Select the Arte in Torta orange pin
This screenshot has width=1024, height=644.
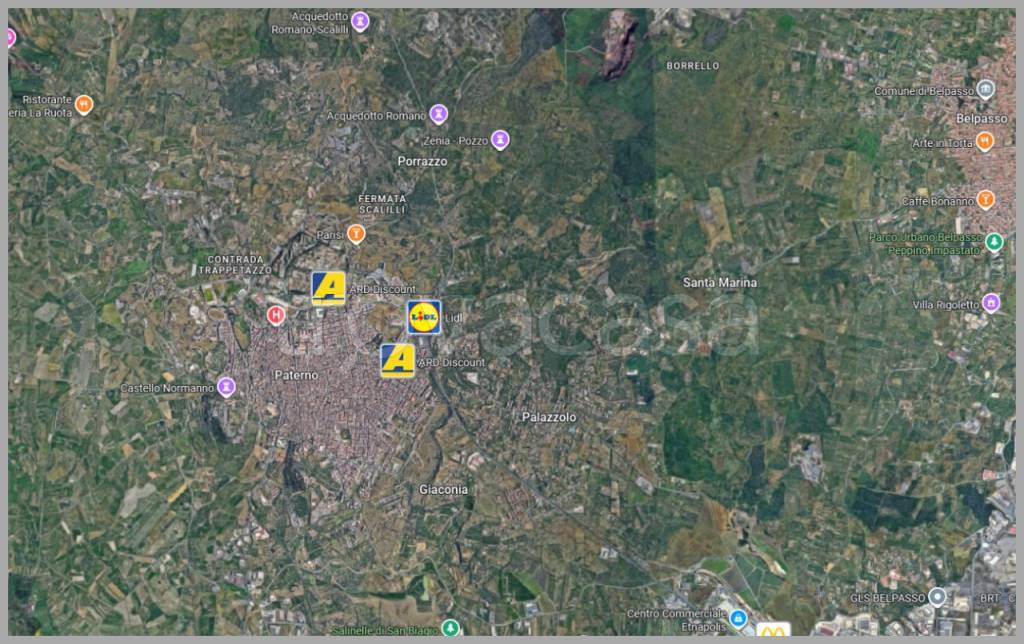coord(985,142)
